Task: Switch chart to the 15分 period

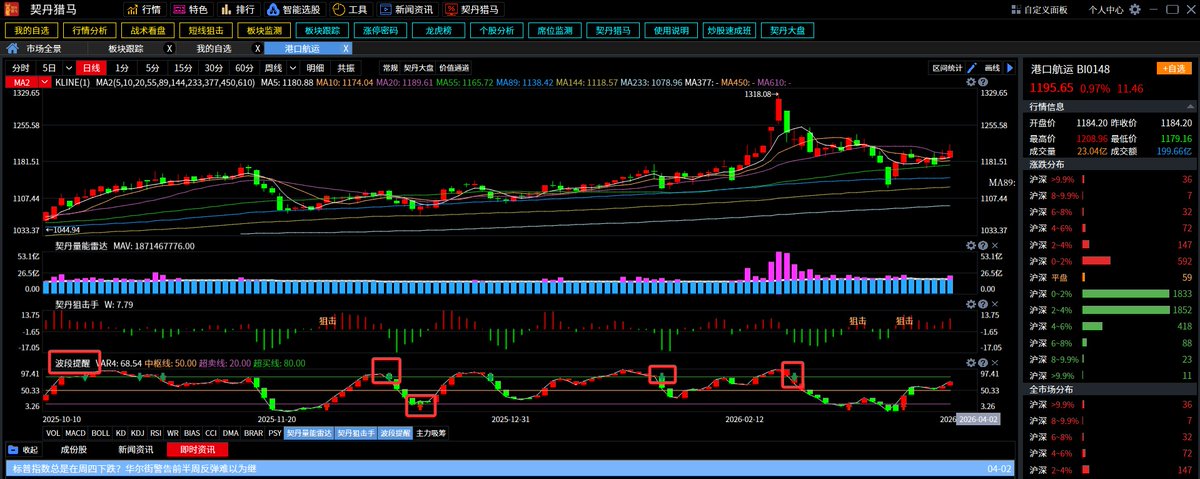Action: [183, 68]
